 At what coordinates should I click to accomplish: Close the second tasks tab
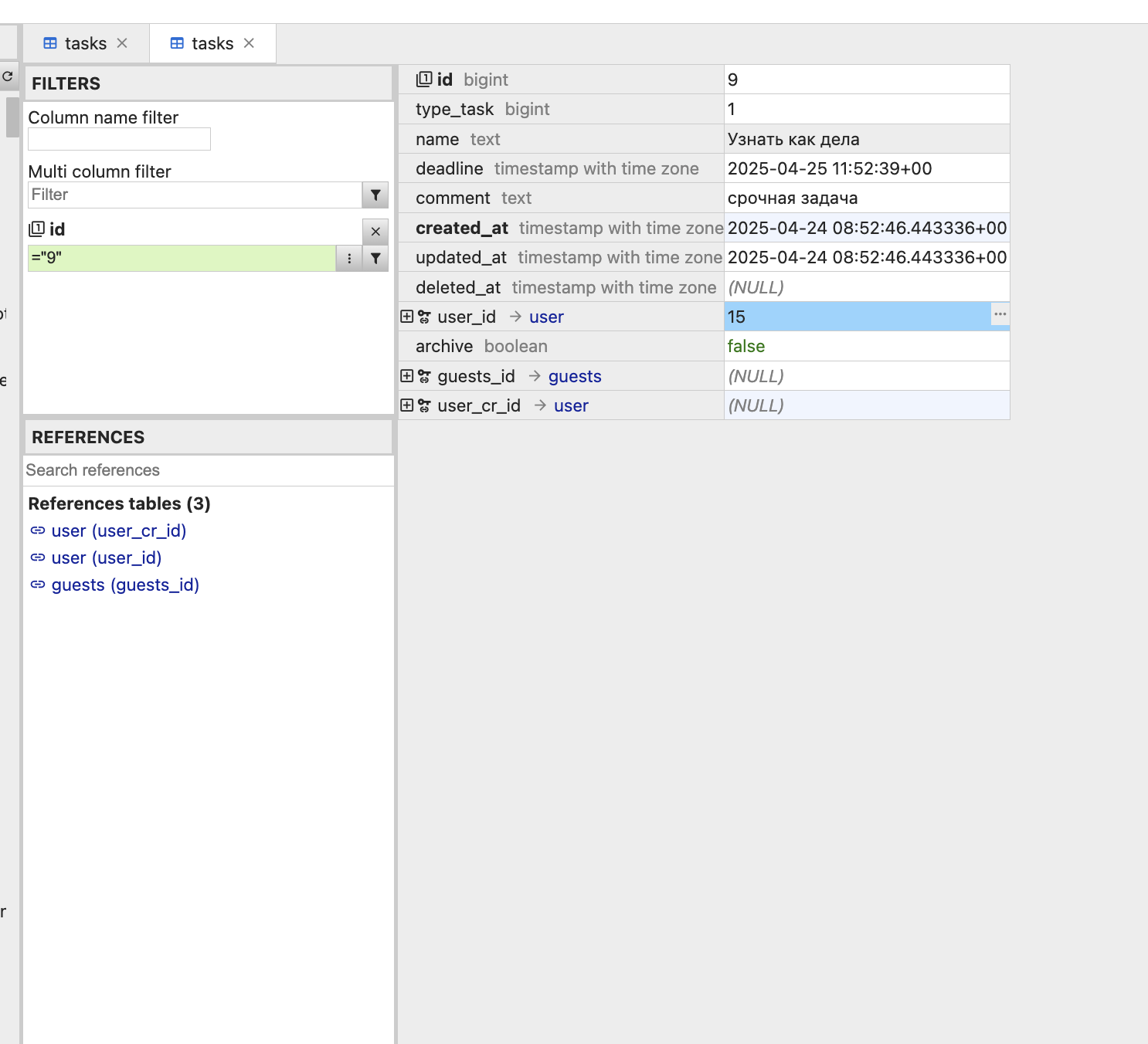[249, 43]
